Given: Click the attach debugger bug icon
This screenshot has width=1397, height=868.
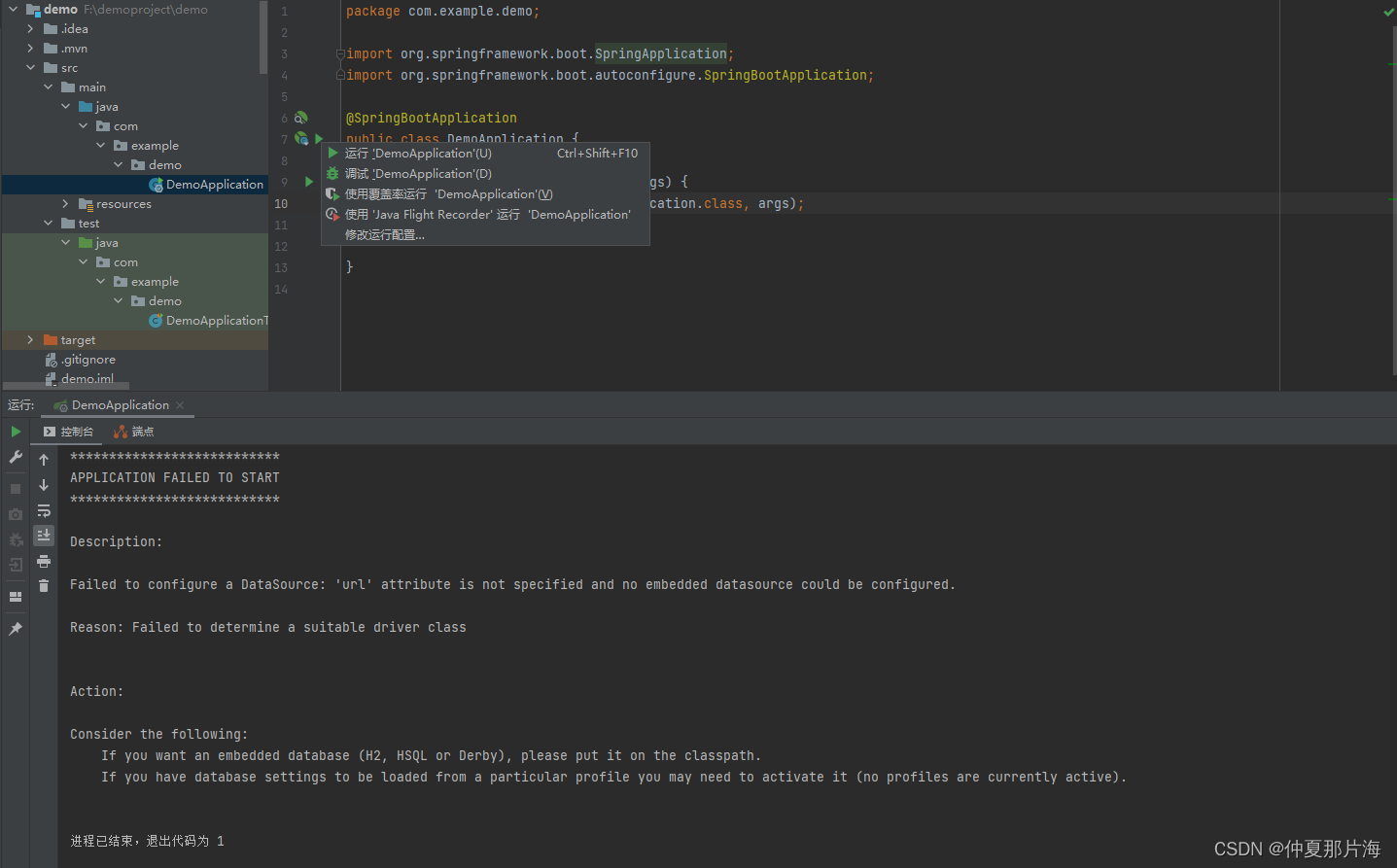Looking at the screenshot, I should pos(16,539).
